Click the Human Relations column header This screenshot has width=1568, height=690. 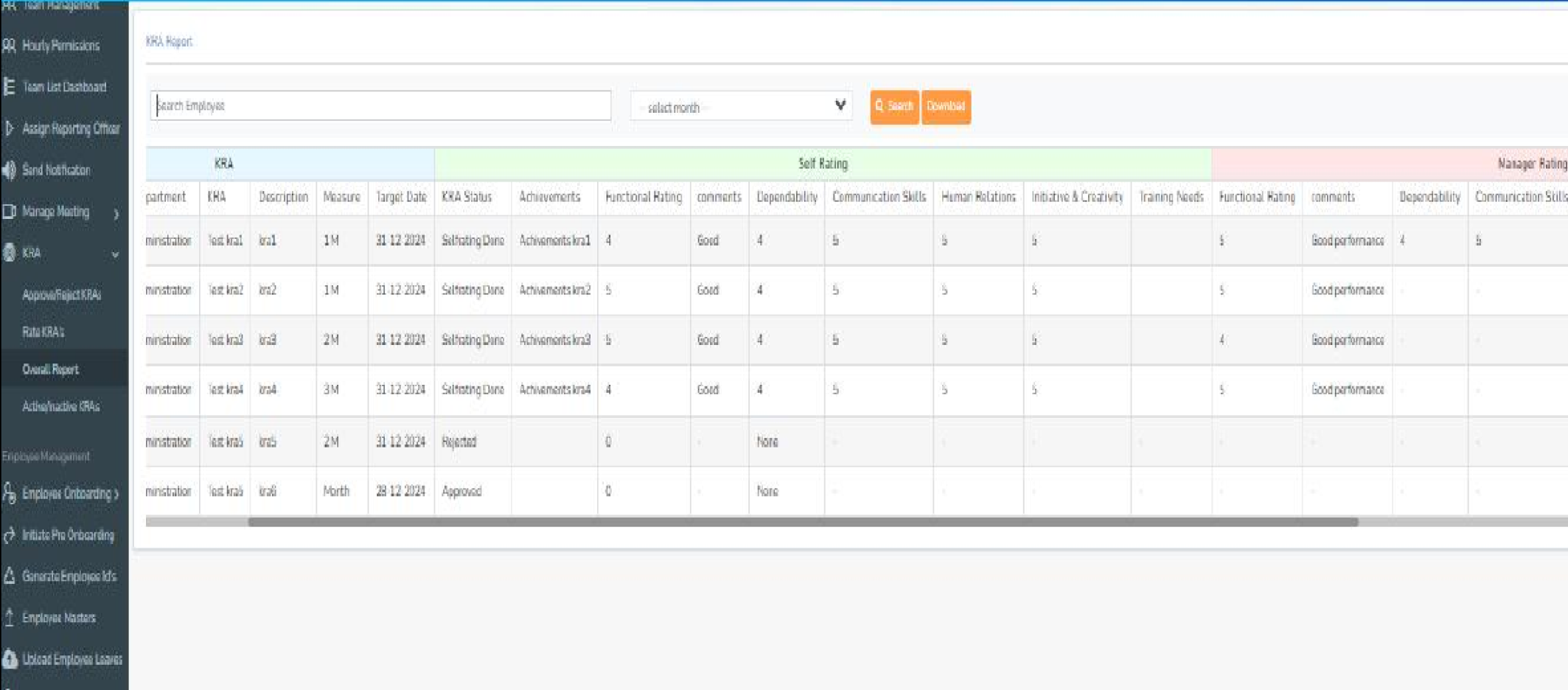(978, 198)
